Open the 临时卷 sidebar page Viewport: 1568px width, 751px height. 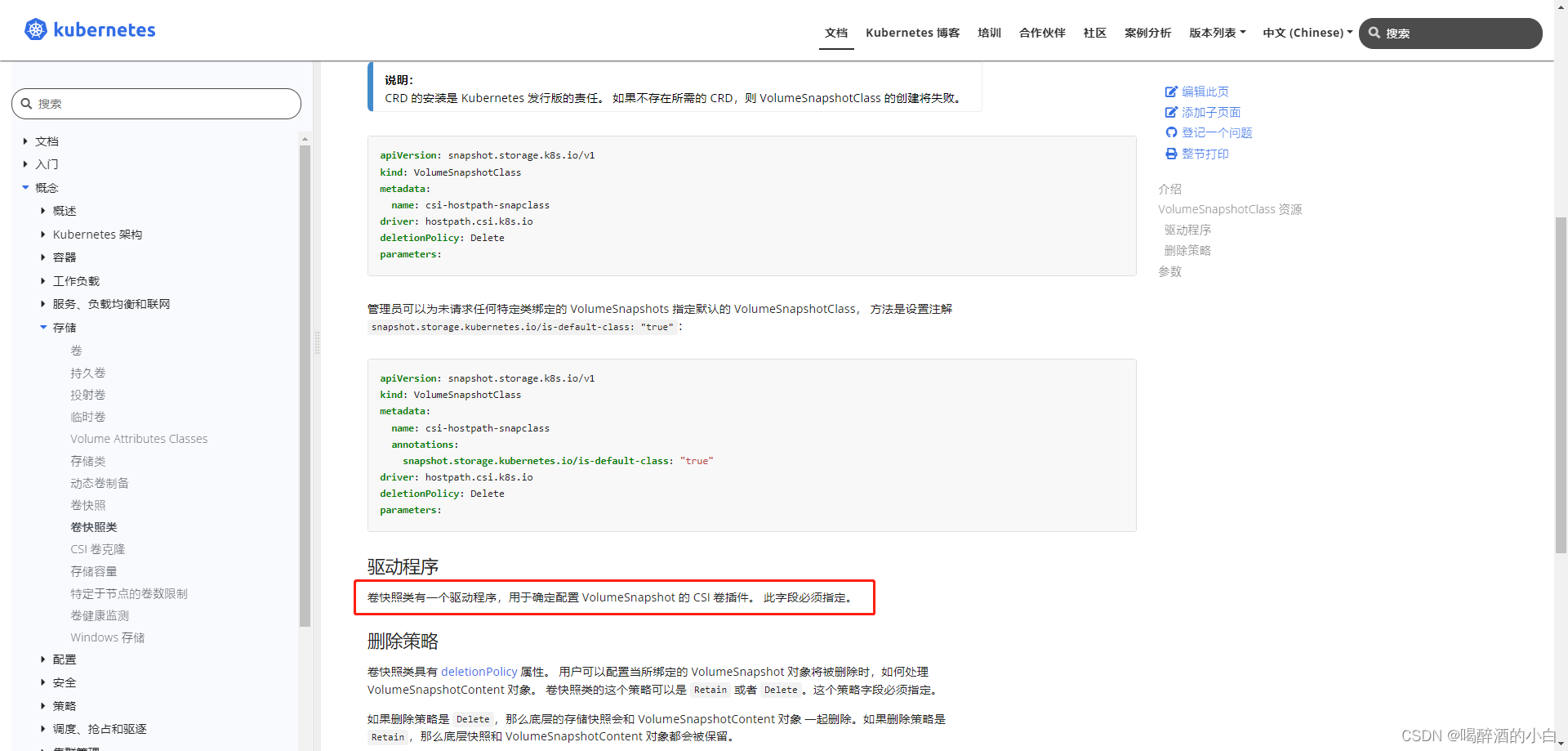pyautogui.click(x=88, y=417)
